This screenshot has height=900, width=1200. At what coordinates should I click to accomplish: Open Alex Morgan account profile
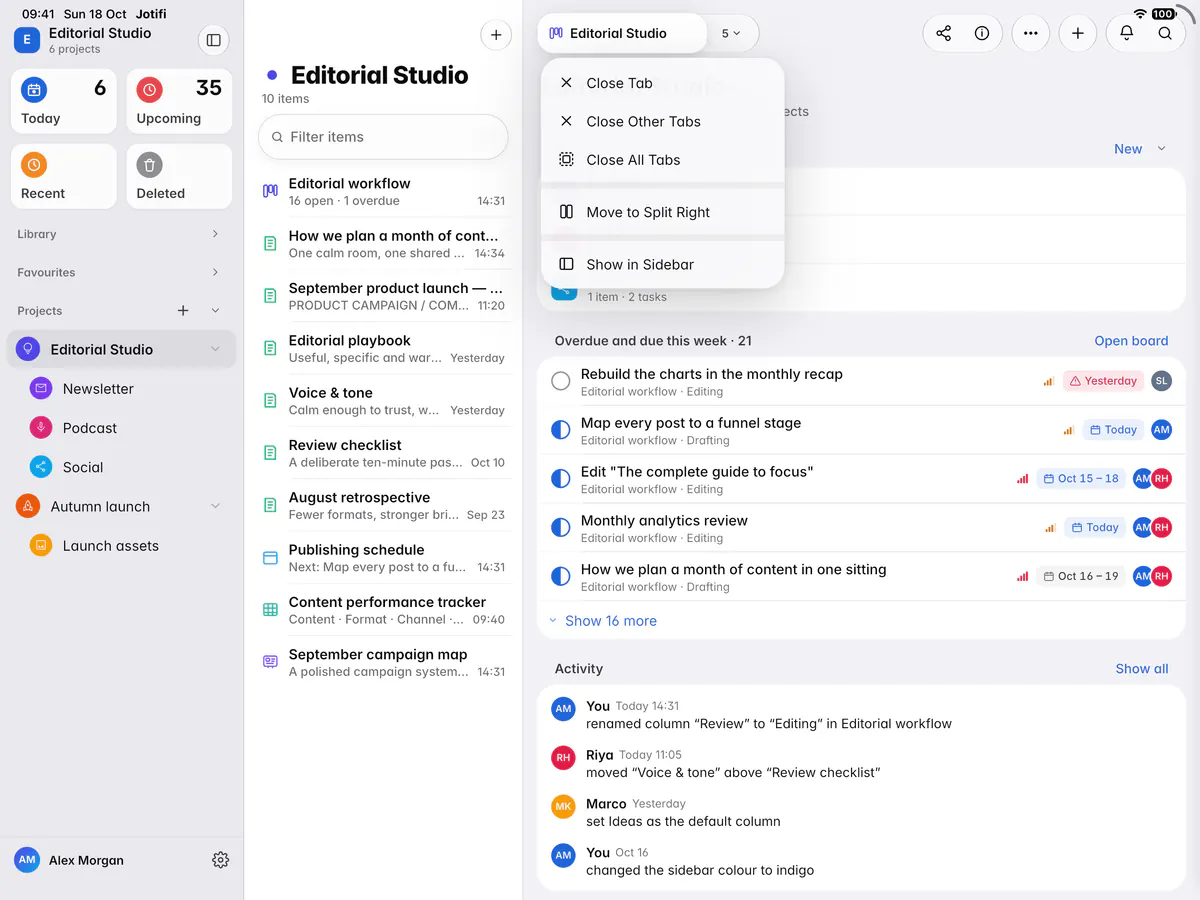tap(70, 860)
